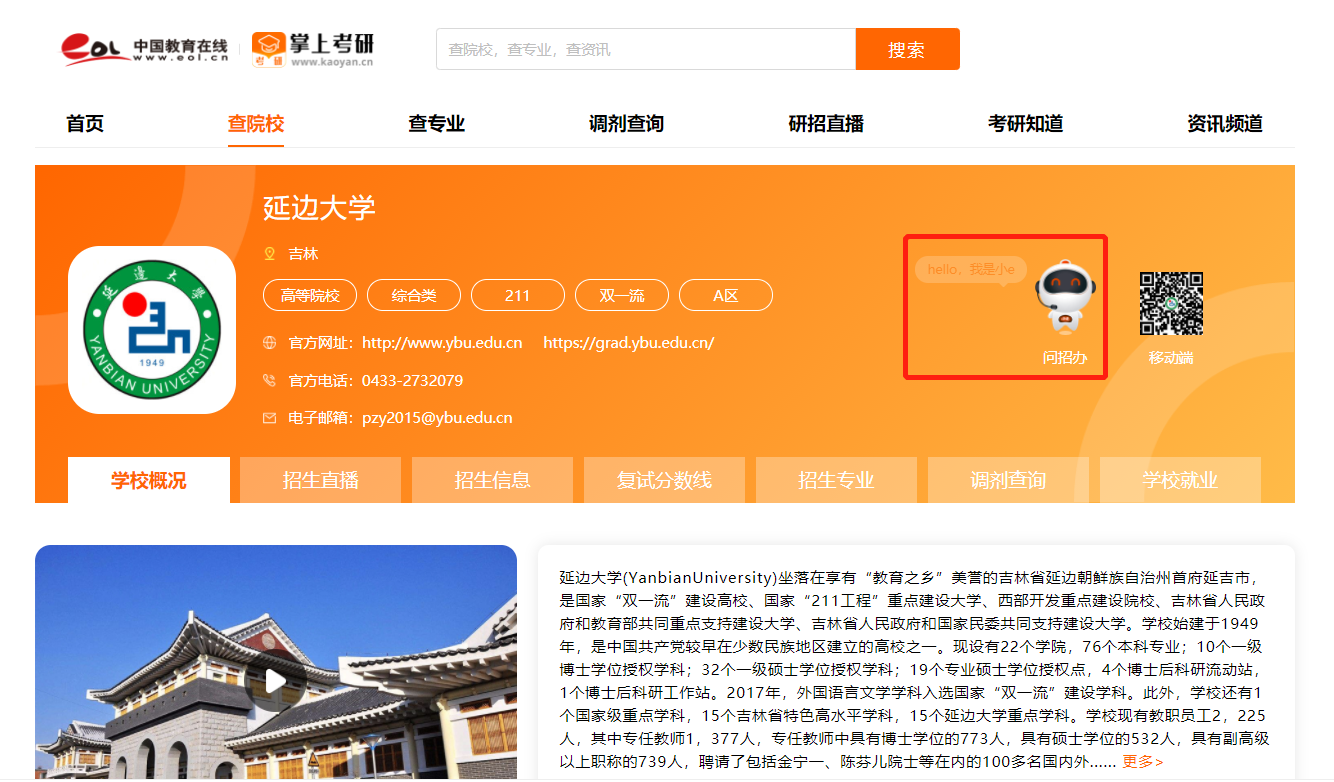
Task: Click the 延边大学 title heading
Action: 319,208
